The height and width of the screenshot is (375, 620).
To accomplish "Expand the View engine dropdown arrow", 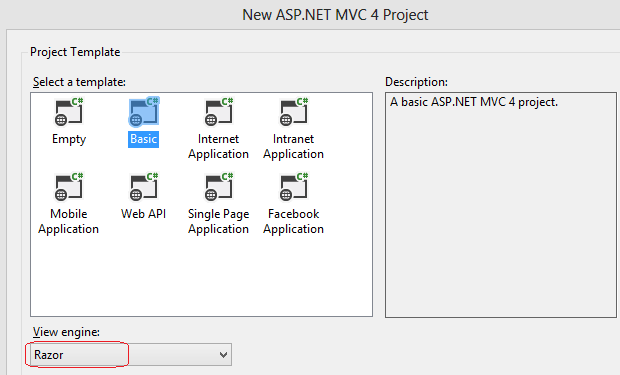I will (x=223, y=355).
